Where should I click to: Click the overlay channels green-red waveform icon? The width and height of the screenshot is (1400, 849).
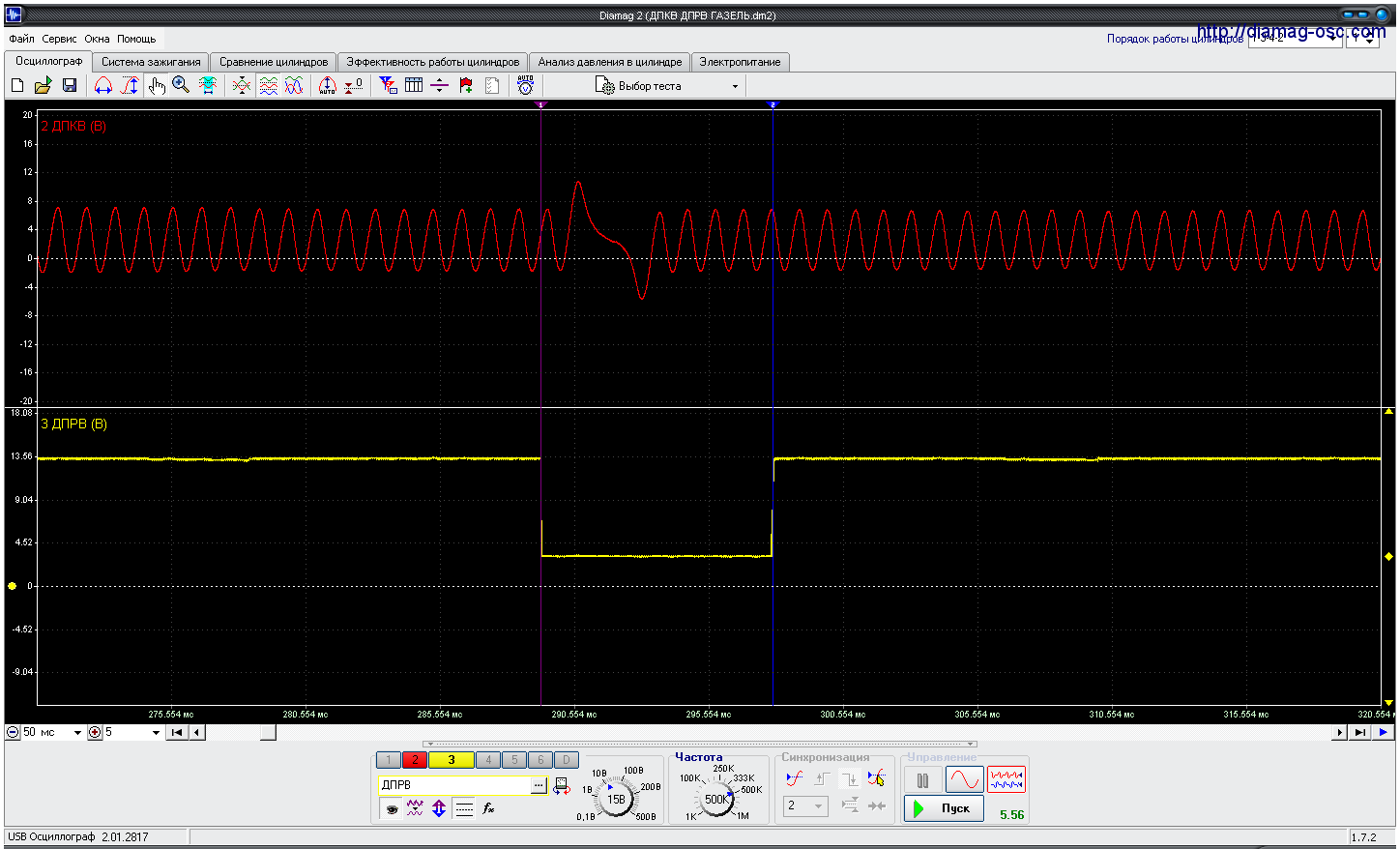coord(242,85)
